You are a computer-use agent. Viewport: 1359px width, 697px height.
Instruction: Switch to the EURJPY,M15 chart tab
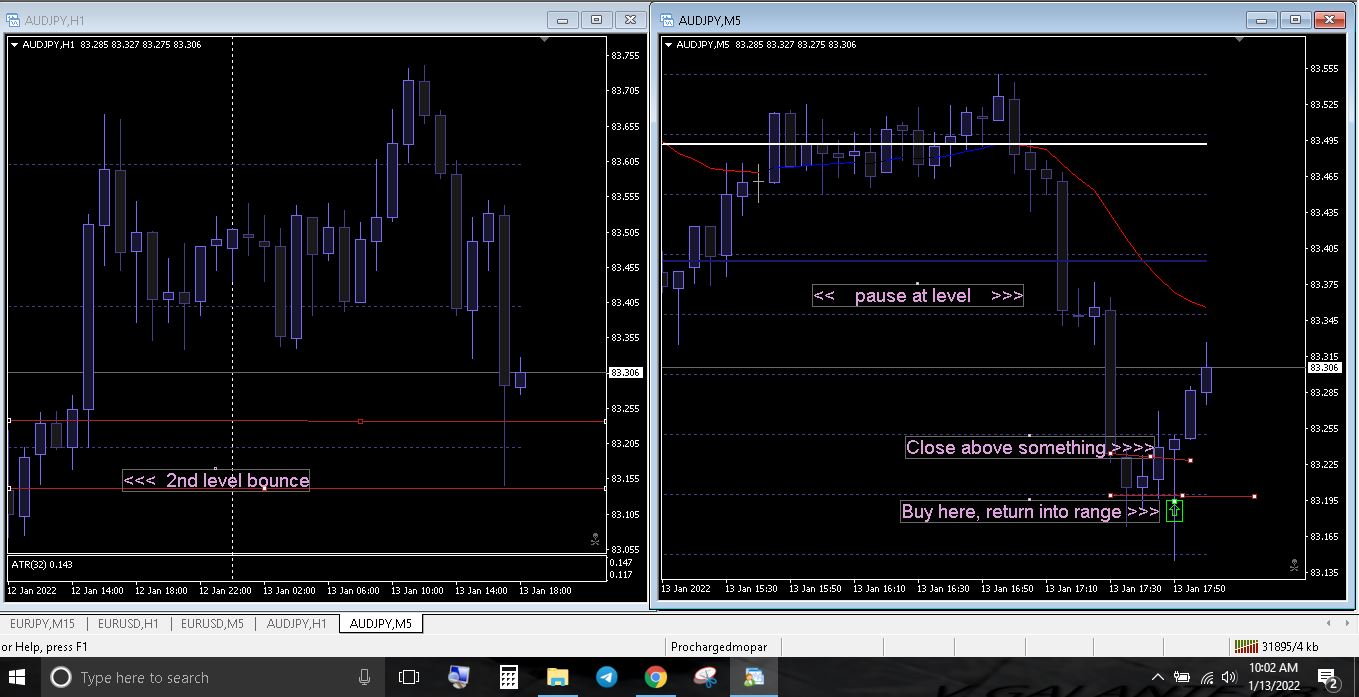42,623
